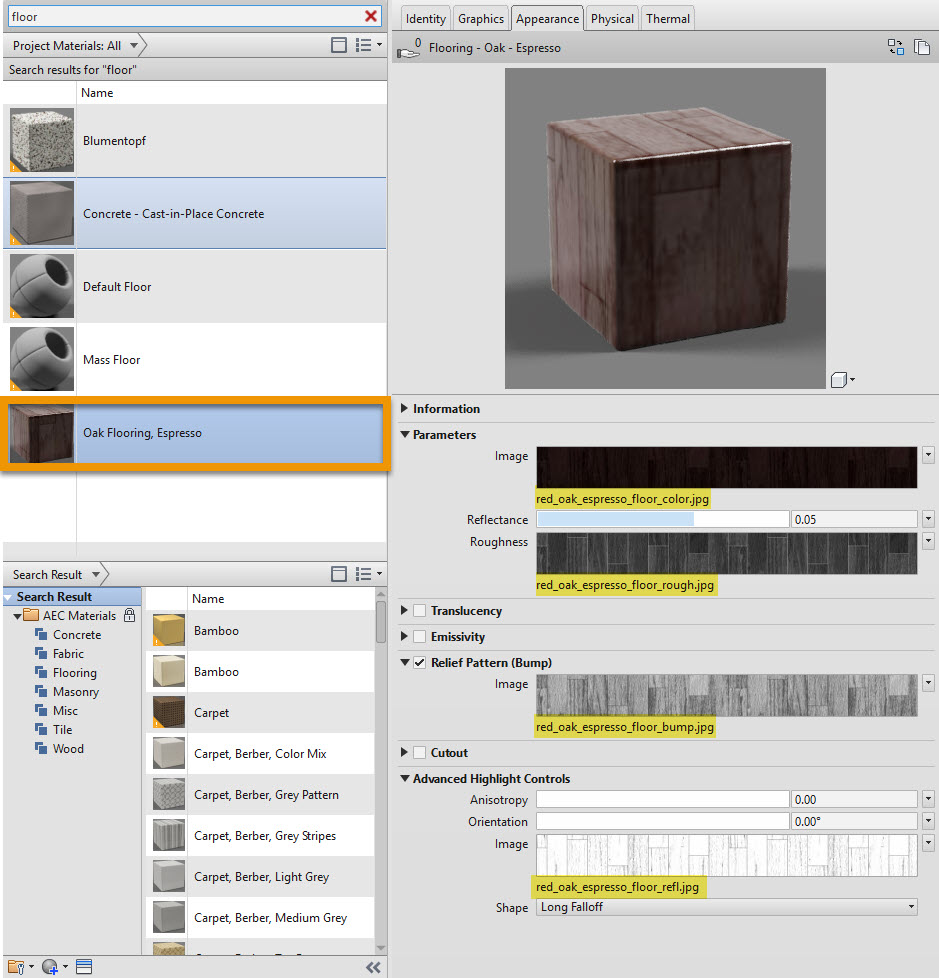Viewport: 939px width, 978px height.
Task: Click the red_oak_espresso_floor_color.jpg file link
Action: coord(623,499)
